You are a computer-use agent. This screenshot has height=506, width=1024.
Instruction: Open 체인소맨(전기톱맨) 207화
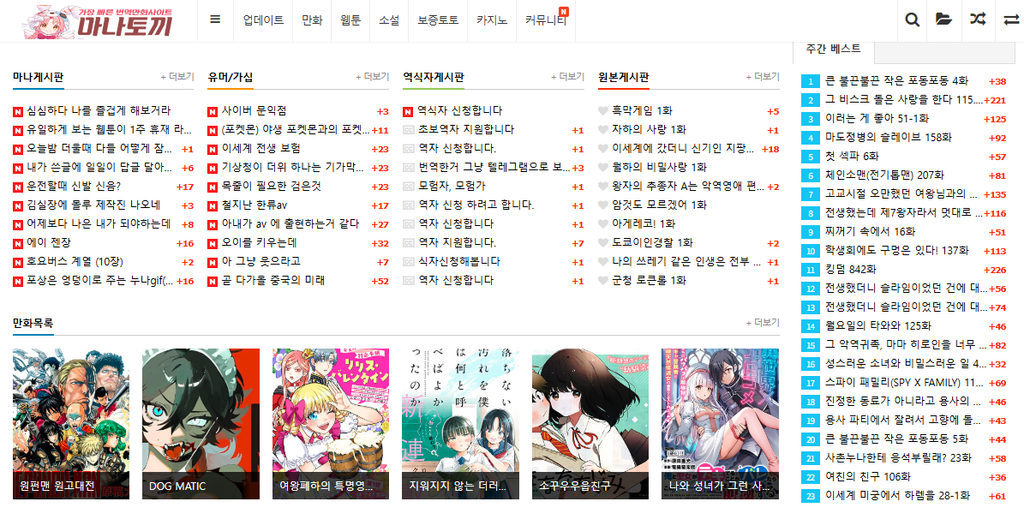(885, 176)
